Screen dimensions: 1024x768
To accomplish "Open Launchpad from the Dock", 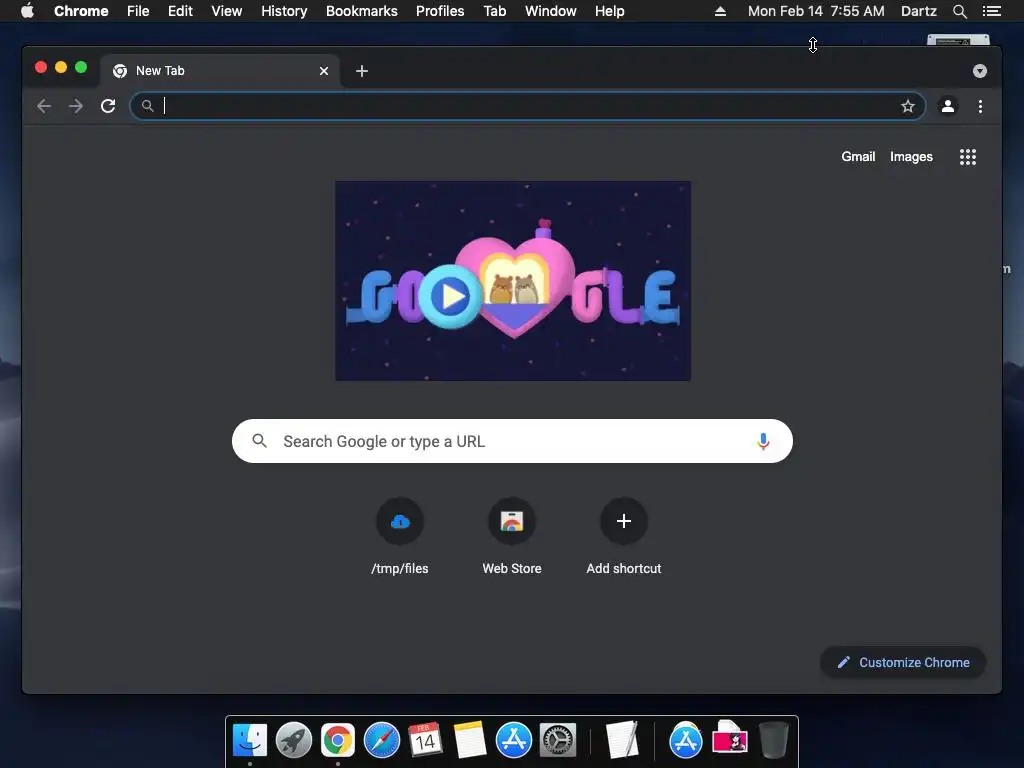I will click(293, 740).
